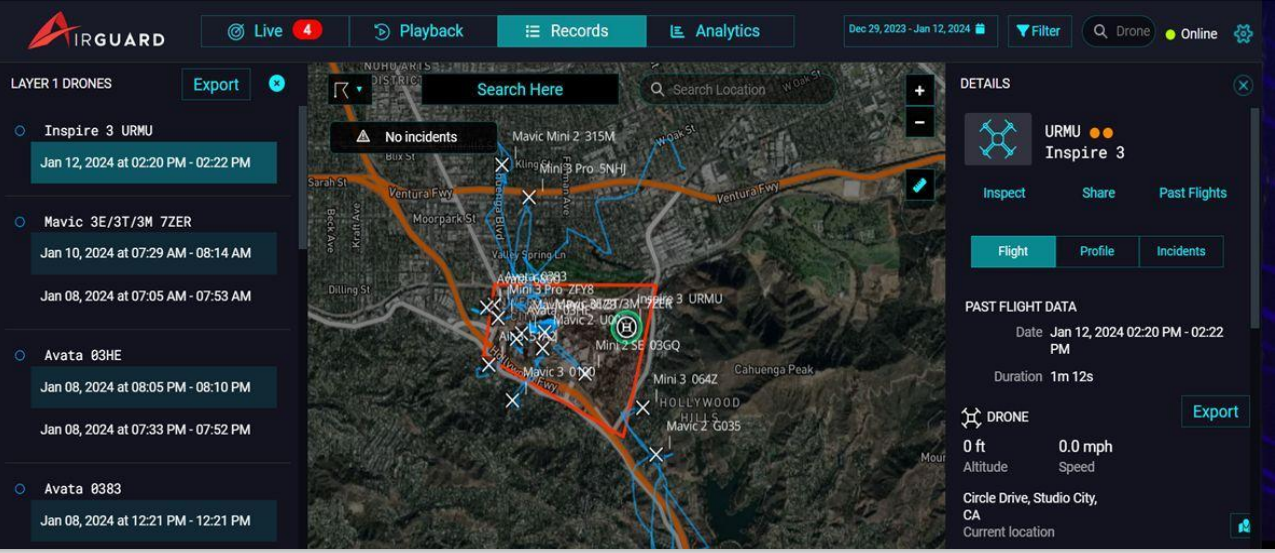The image size is (1275, 553).
Task: Click the Drone search field
Action: click(x=1118, y=31)
